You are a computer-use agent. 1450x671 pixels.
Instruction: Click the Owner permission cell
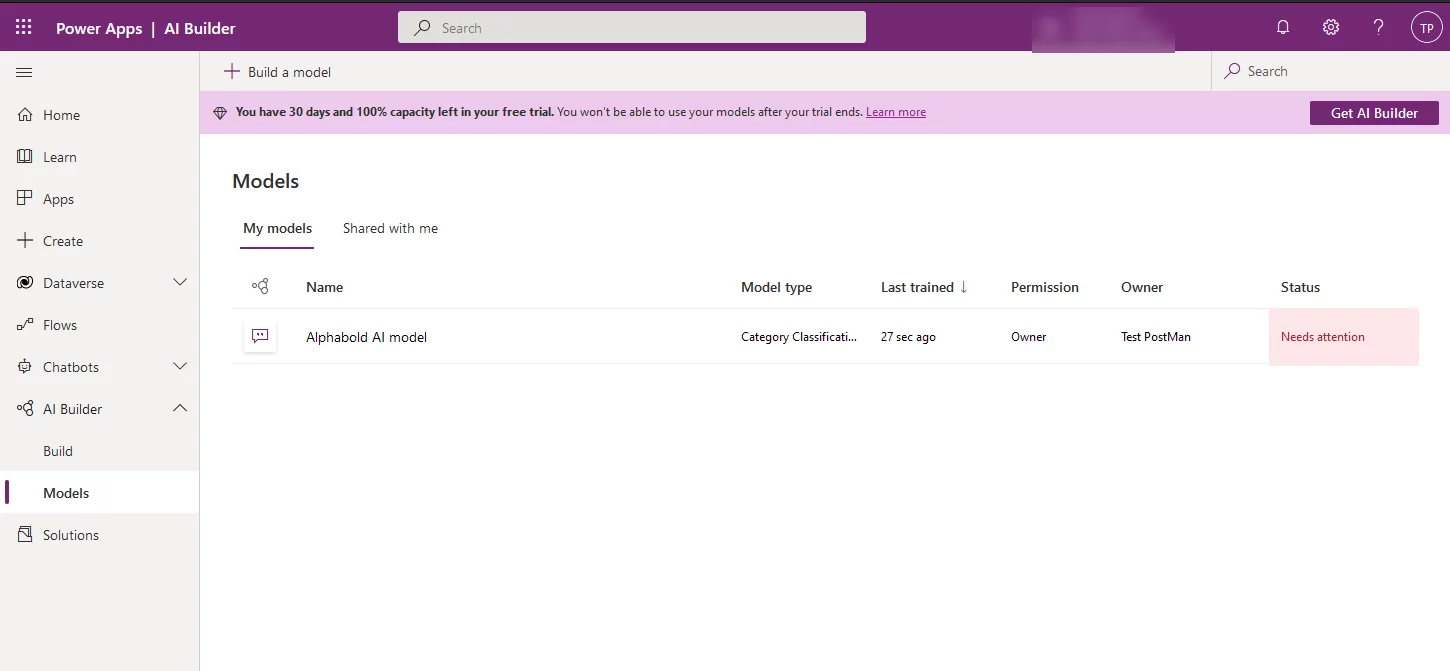coord(1029,337)
